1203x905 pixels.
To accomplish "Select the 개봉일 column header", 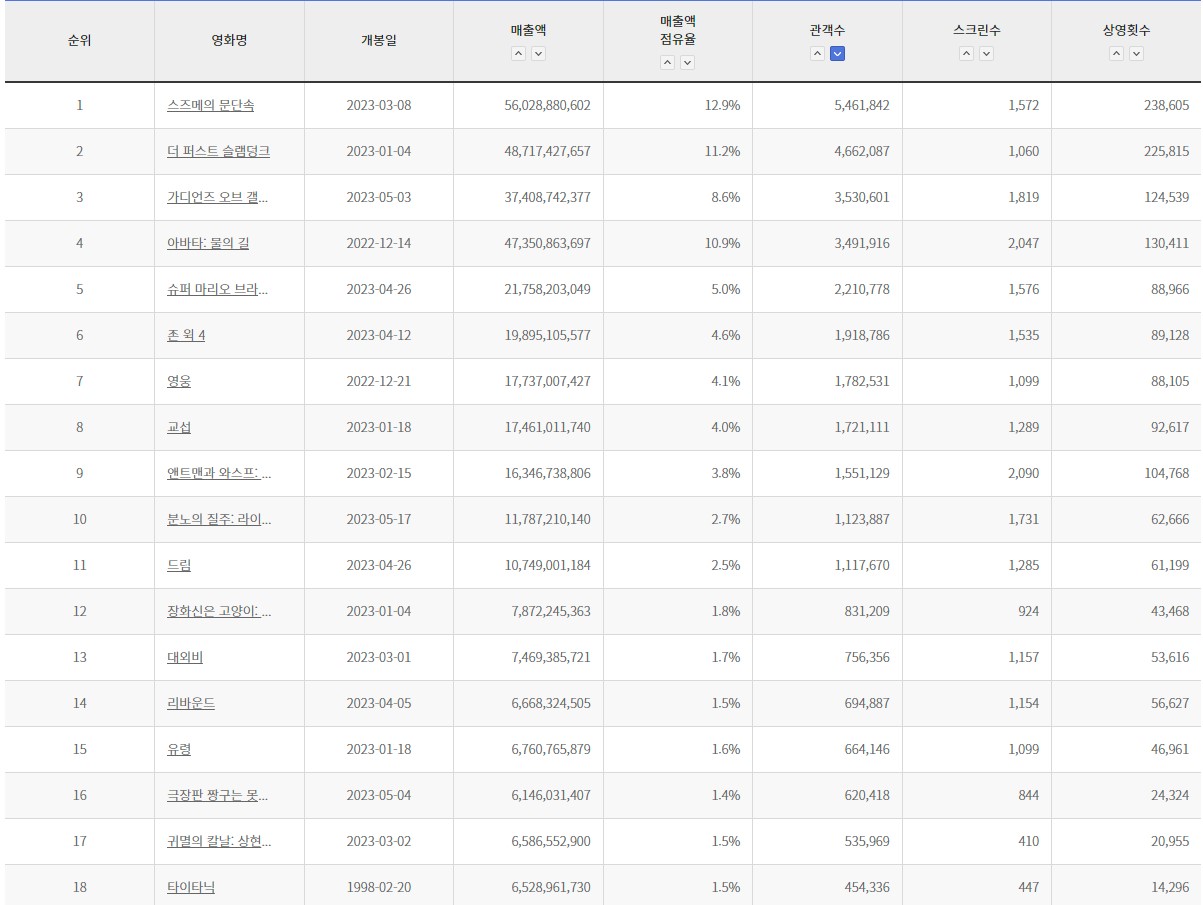I will click(379, 41).
